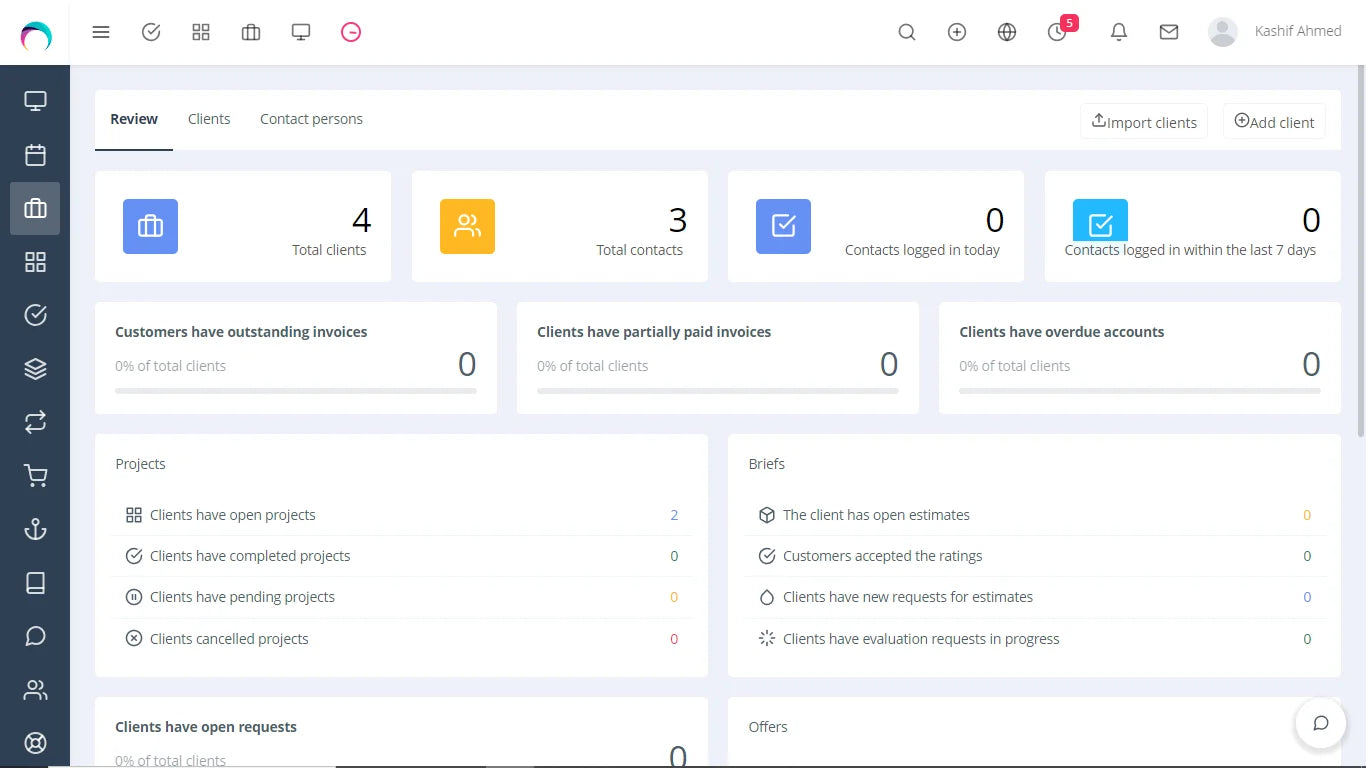
Task: Open the hamburger menu in top bar
Action: pos(101,32)
